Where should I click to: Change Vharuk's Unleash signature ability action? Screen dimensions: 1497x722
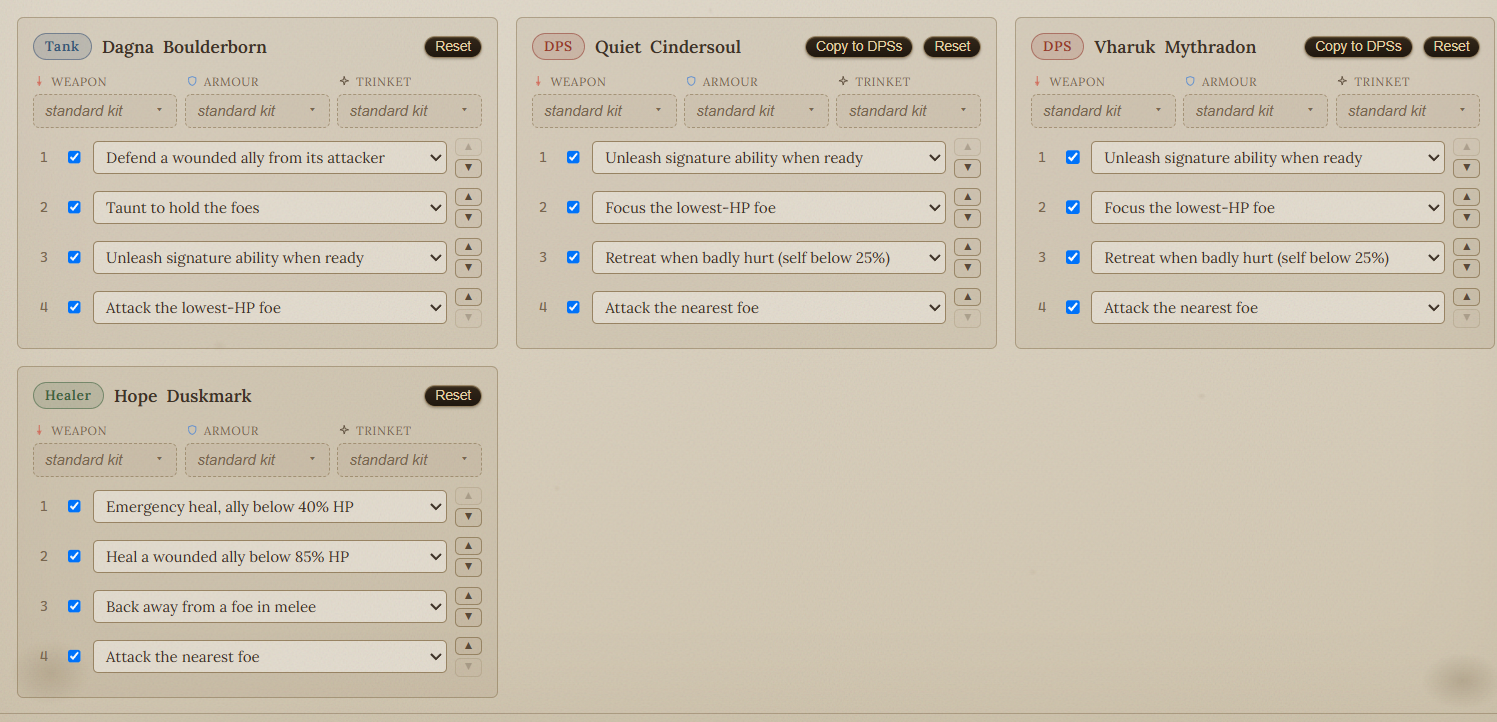coord(1268,158)
